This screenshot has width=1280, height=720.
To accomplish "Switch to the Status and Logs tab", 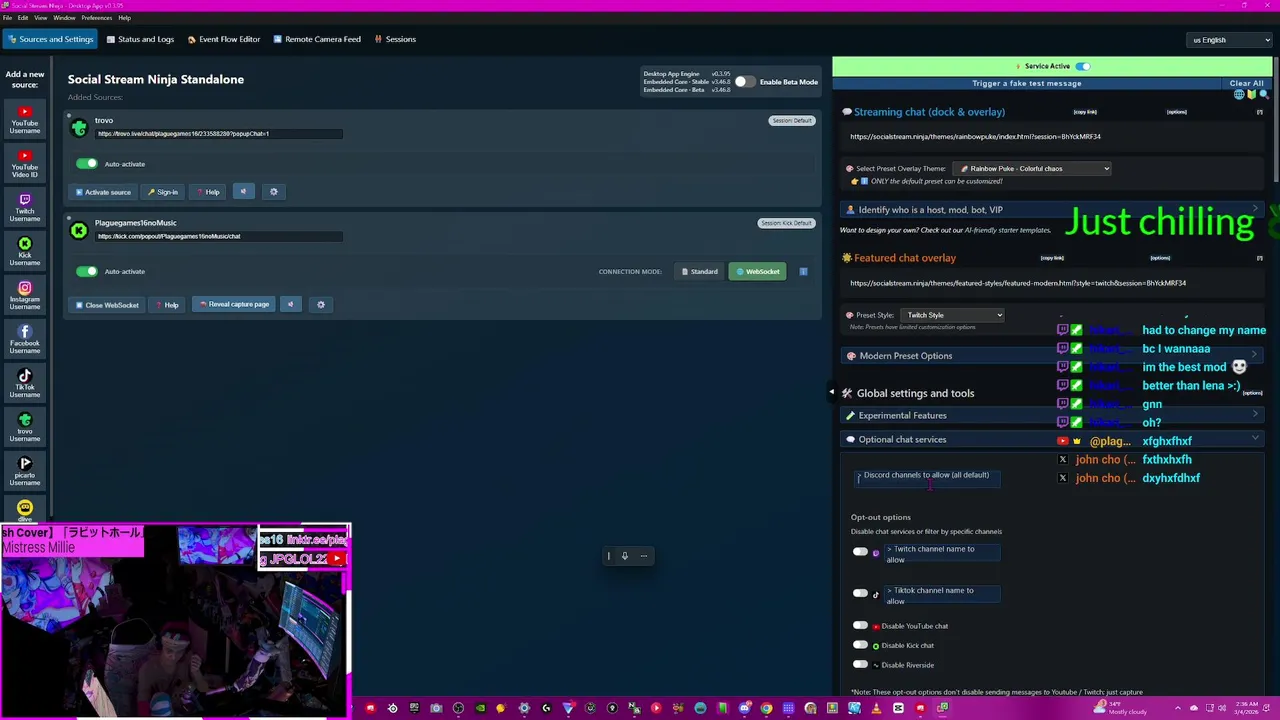I will [x=140, y=39].
